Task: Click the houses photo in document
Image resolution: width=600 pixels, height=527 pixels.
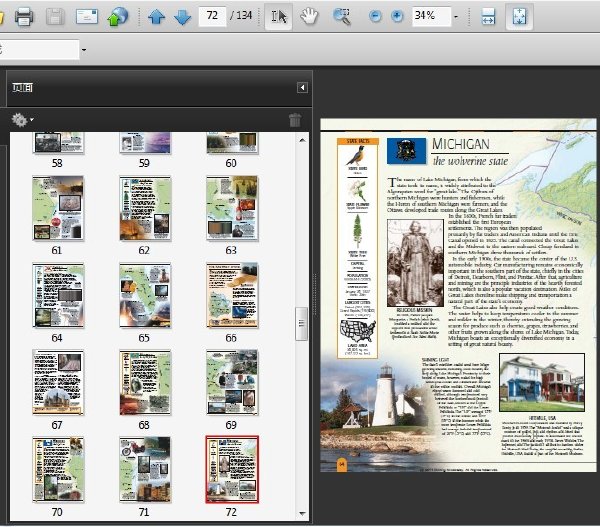Action: click(x=542, y=382)
